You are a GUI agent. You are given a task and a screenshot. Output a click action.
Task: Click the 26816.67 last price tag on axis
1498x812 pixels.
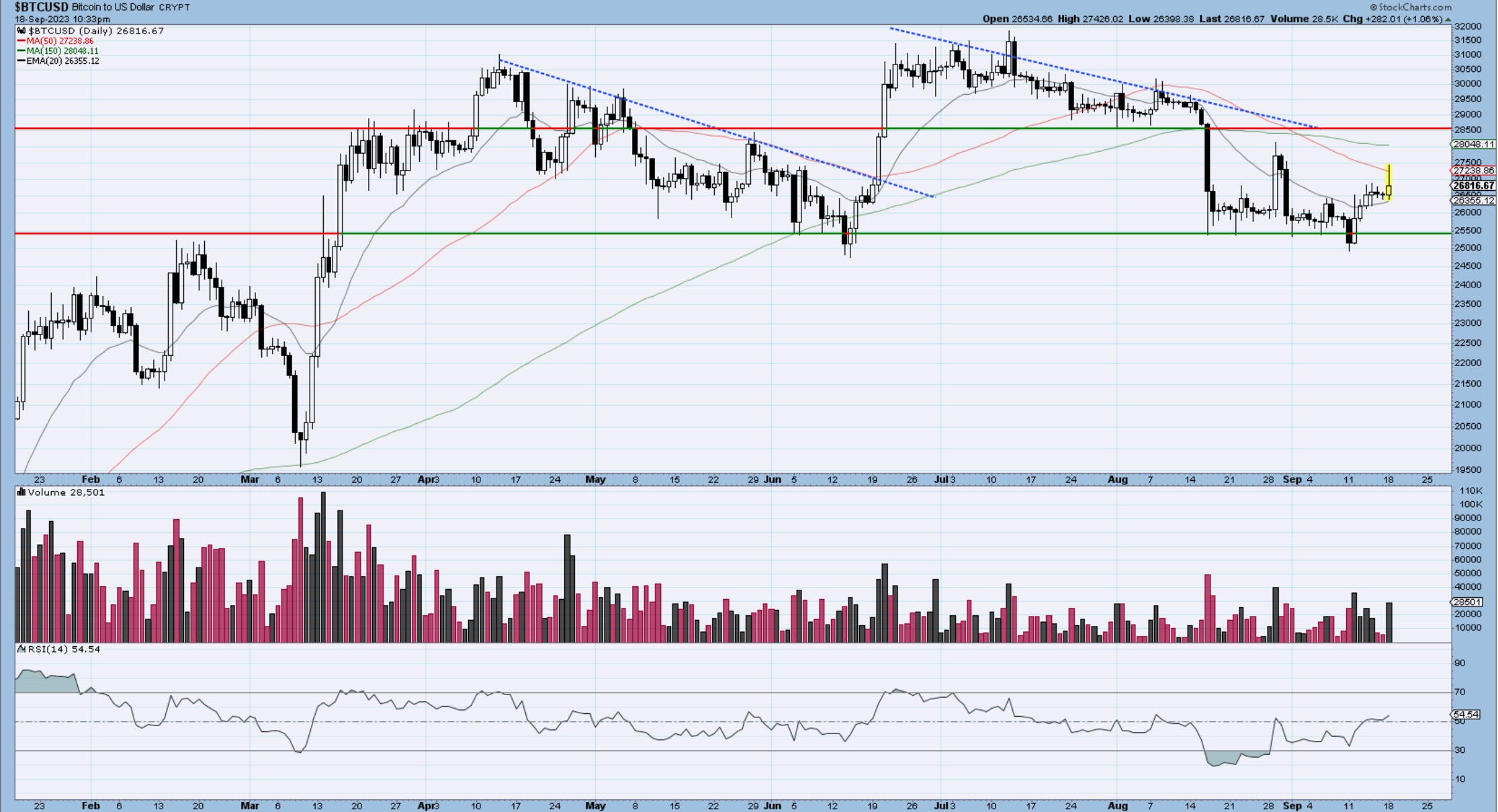point(1473,185)
